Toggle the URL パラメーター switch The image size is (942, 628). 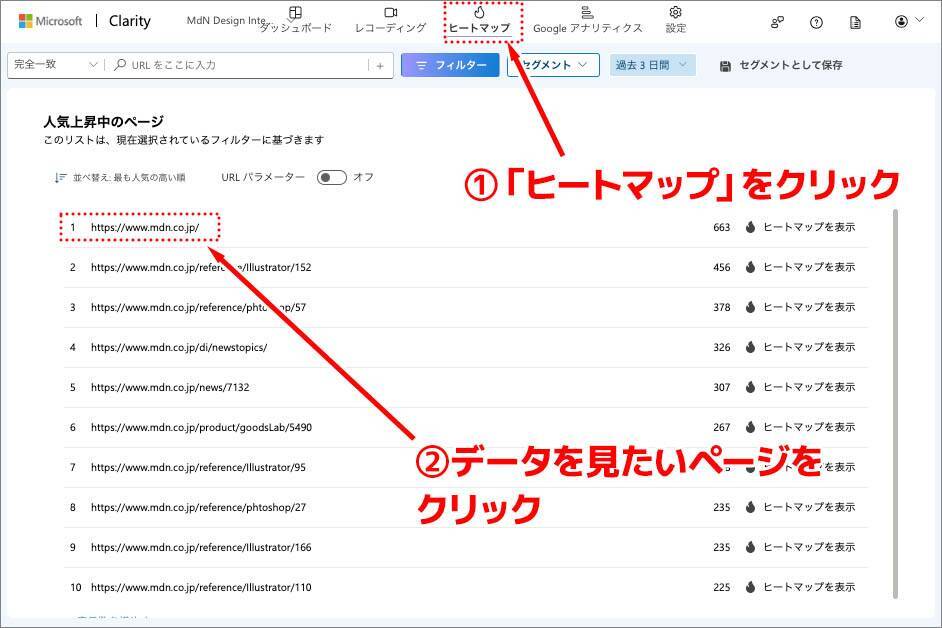(331, 177)
